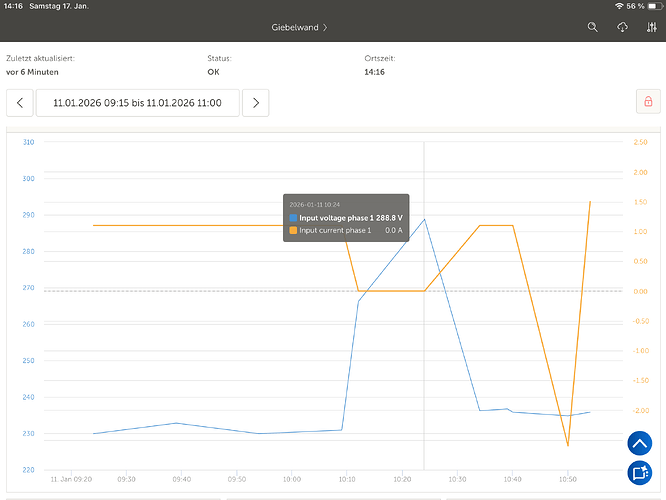Tap the cloud download icon
Viewport: 666px width, 500px height.
pos(622,28)
